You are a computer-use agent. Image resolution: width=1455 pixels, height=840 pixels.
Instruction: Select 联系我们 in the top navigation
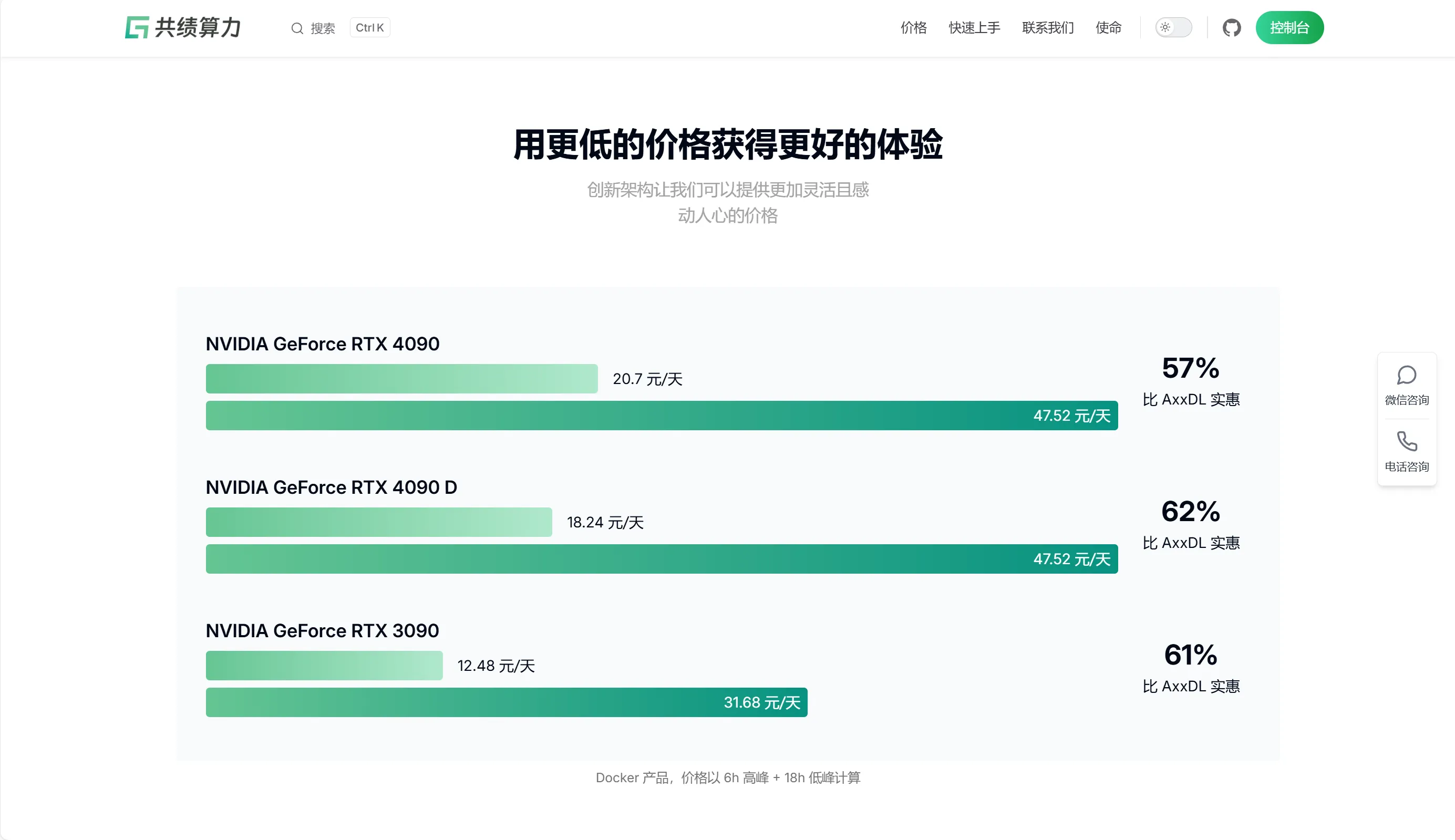point(1047,27)
